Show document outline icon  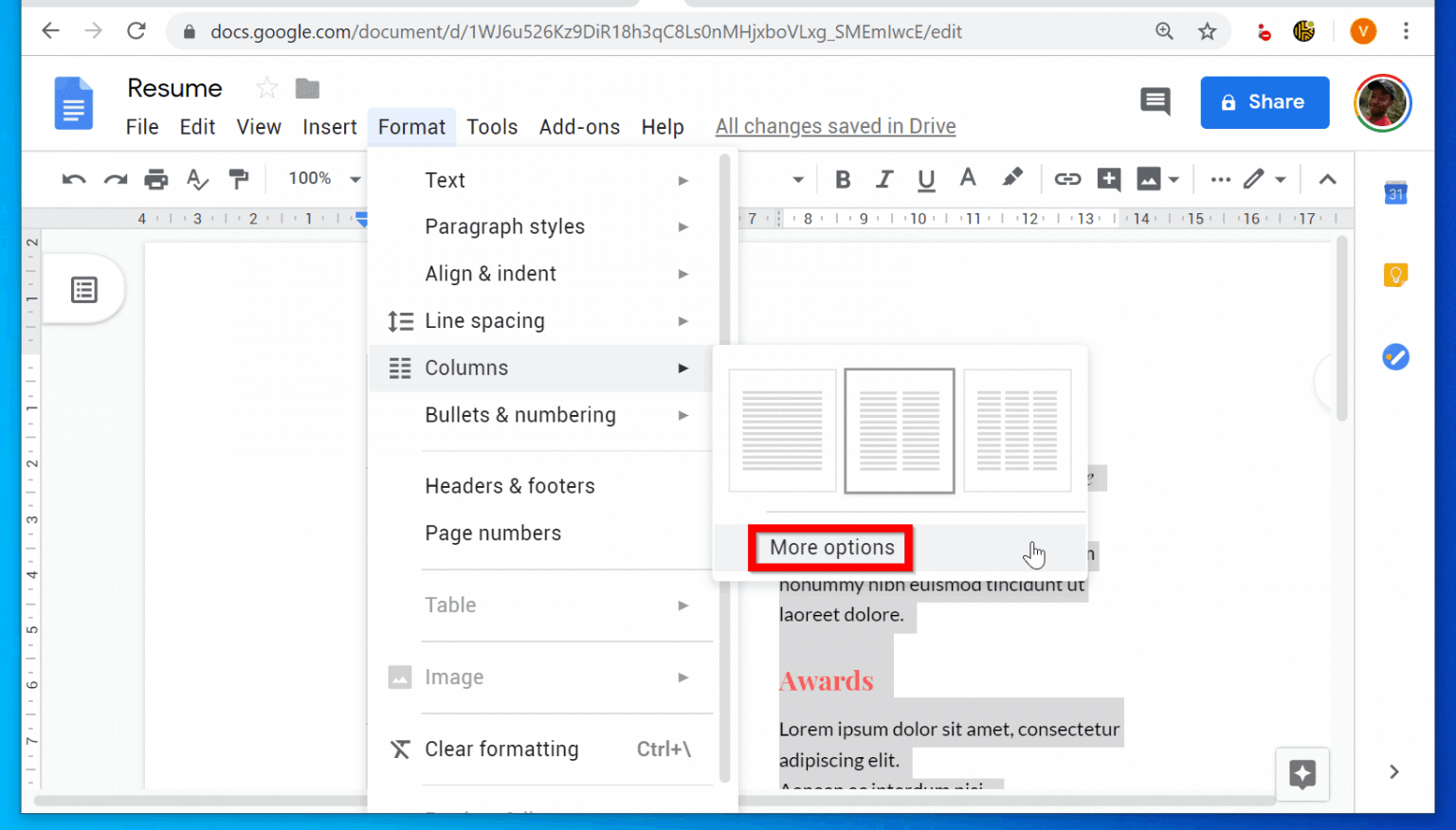[x=84, y=290]
